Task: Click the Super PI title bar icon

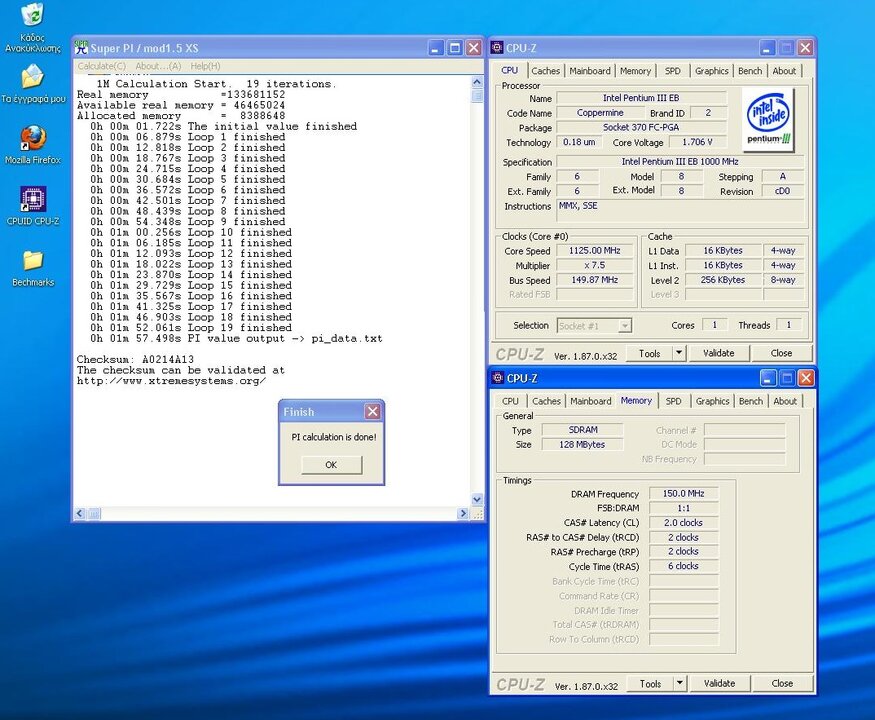Action: 81,47
